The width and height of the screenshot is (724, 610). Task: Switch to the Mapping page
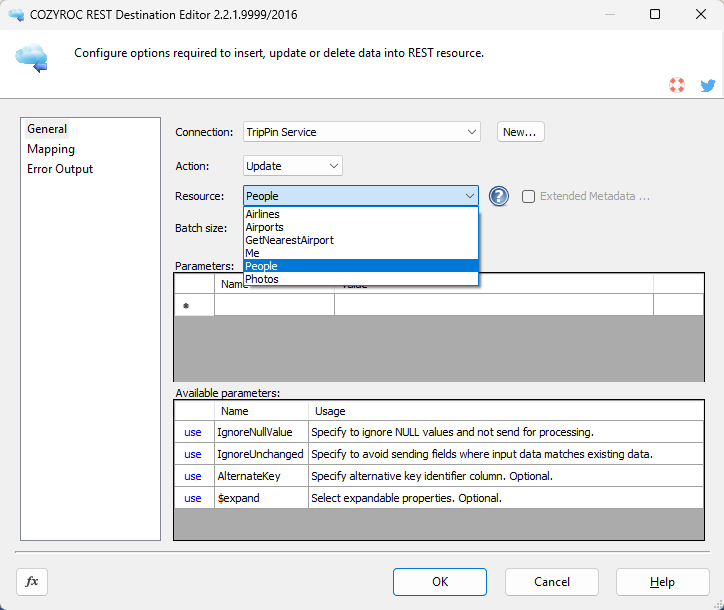tap(51, 149)
